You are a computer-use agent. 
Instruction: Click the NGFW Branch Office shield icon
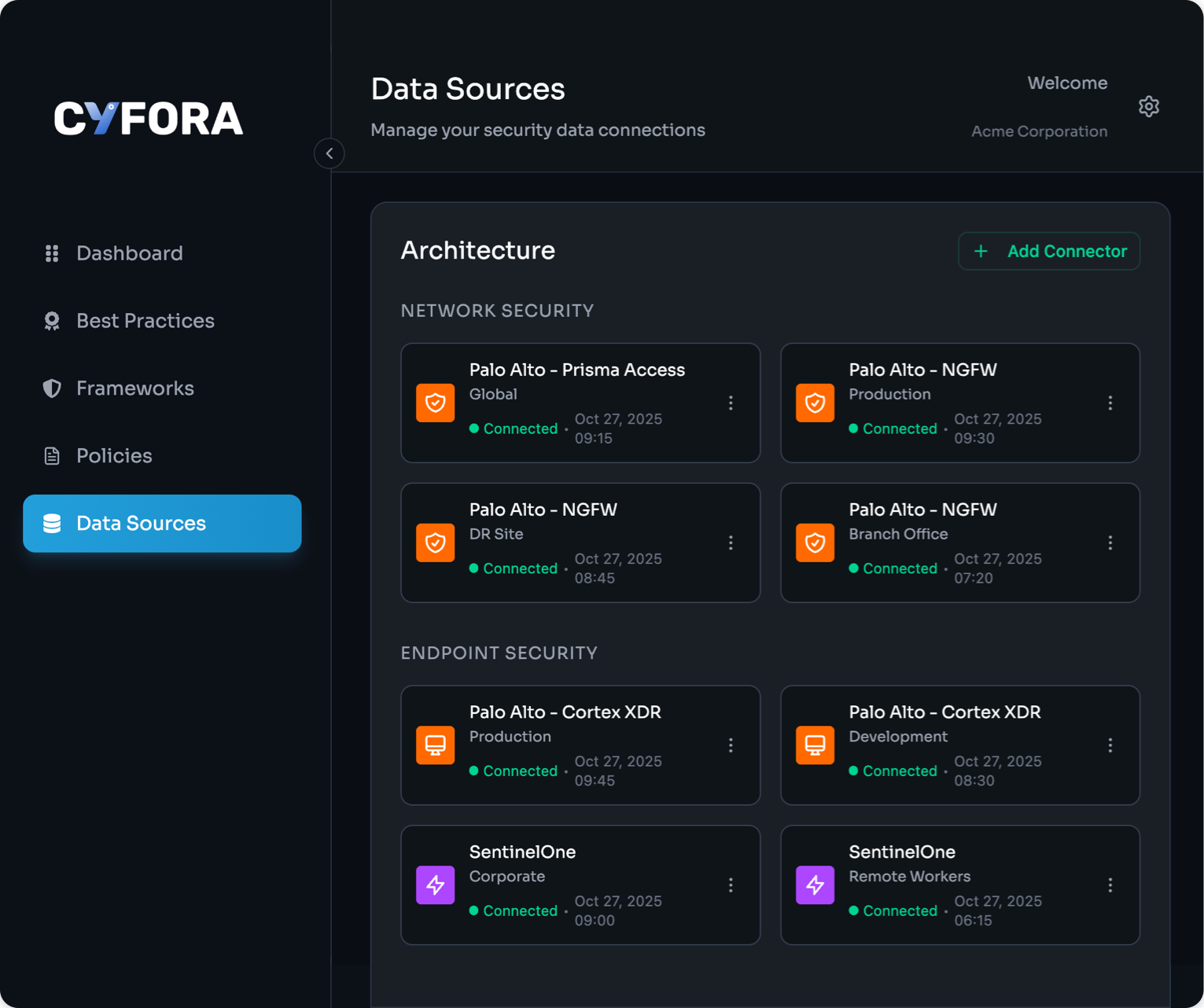[x=815, y=543]
